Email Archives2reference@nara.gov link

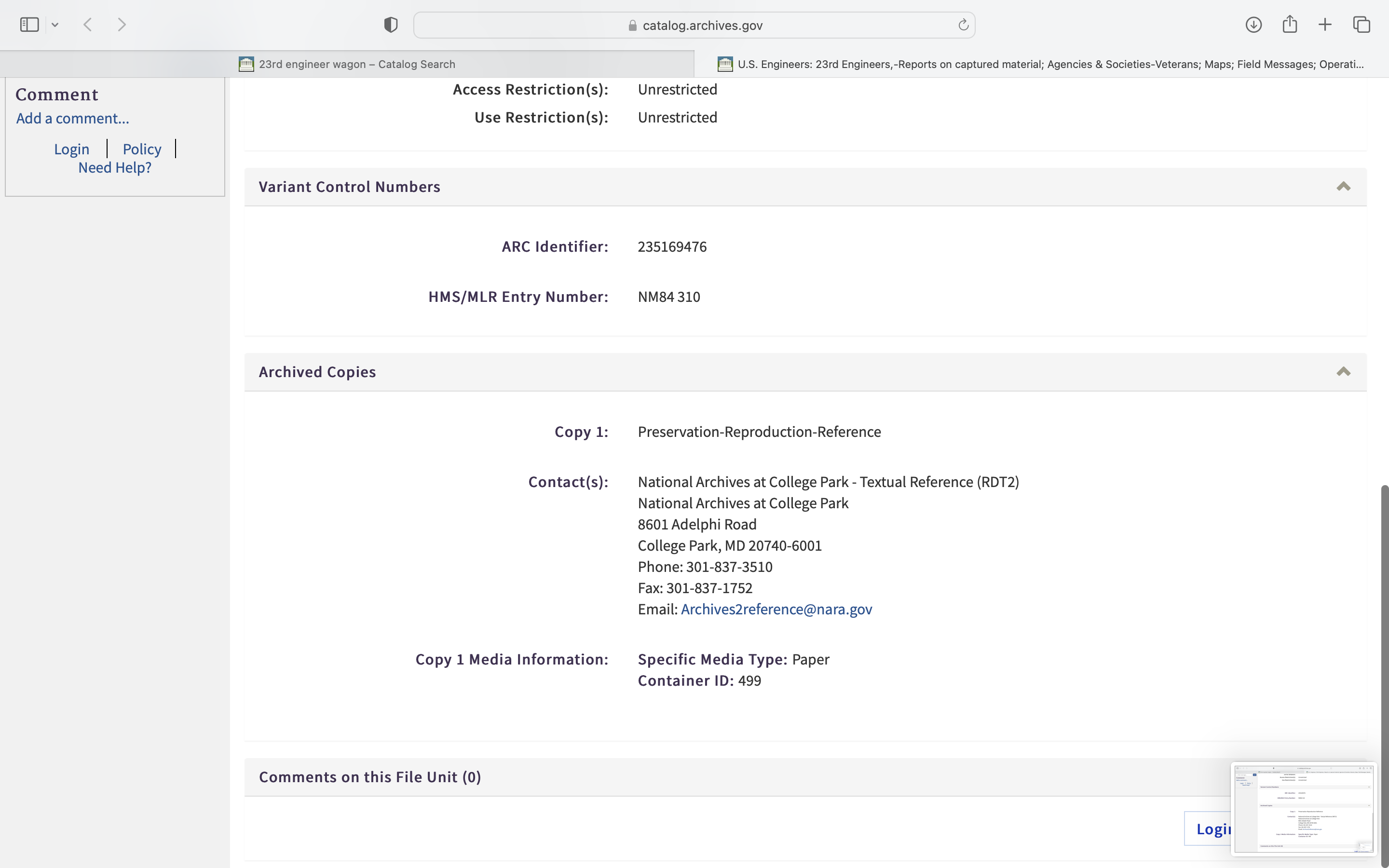[776, 609]
